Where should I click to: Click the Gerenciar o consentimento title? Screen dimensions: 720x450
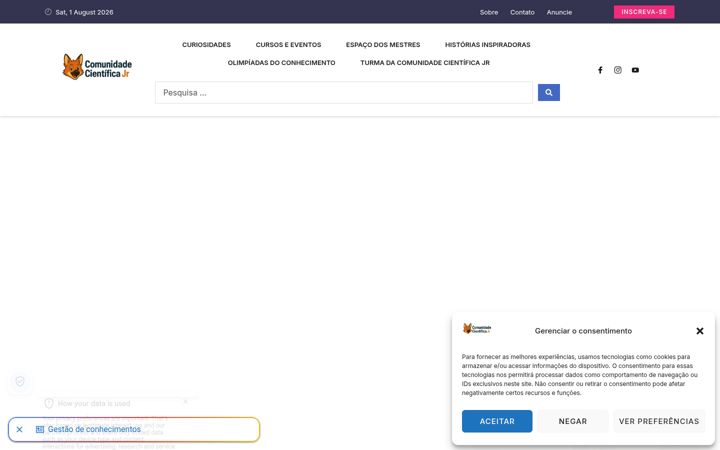(583, 331)
